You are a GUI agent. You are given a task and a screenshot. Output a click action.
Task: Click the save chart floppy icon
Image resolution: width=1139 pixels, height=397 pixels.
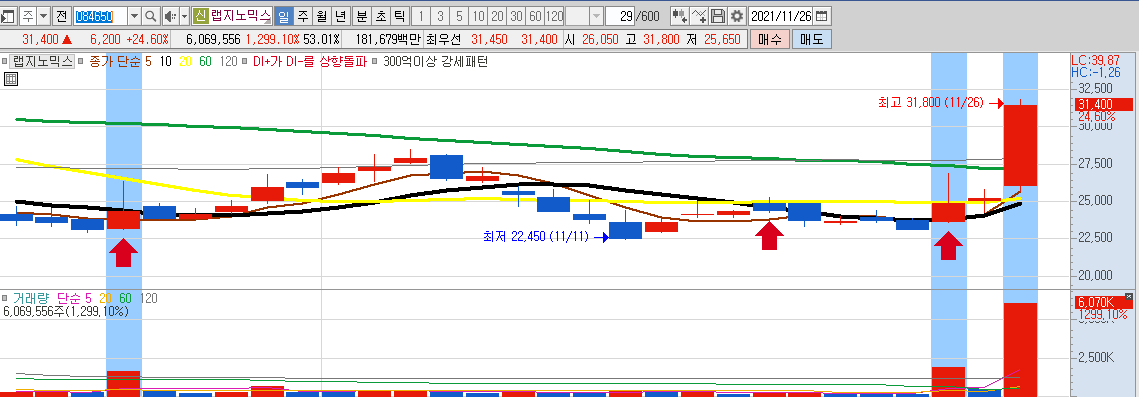pyautogui.click(x=718, y=15)
